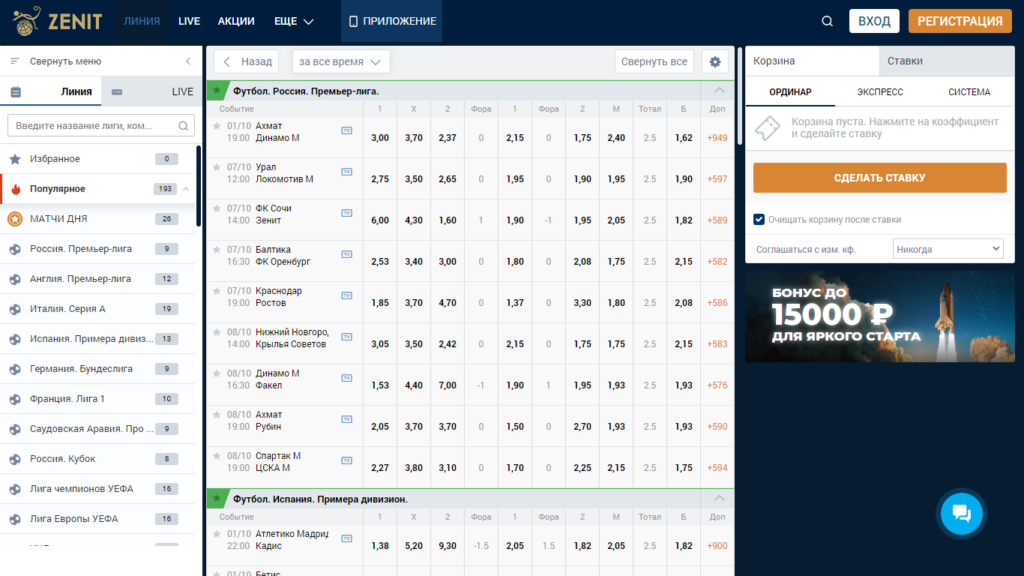
Task: Click the МАТЧИ ДНЯ star badge icon
Action: (15, 219)
